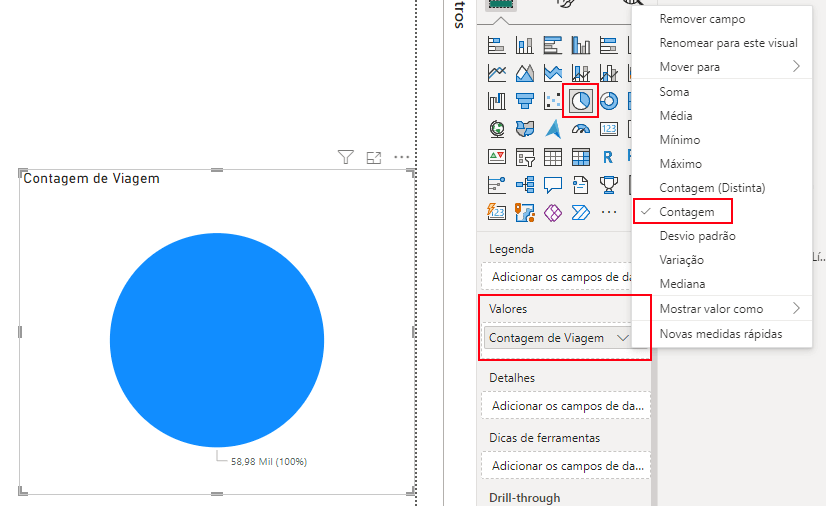Select the funnel chart visual
The width and height of the screenshot is (826, 506).
pos(525,101)
